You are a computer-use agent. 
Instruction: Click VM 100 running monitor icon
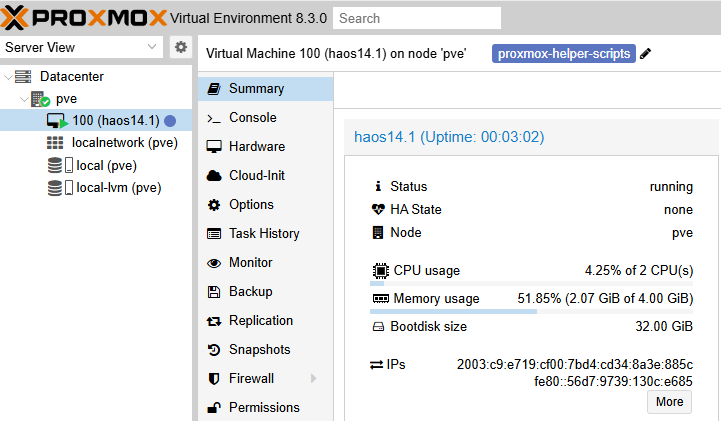[57, 121]
